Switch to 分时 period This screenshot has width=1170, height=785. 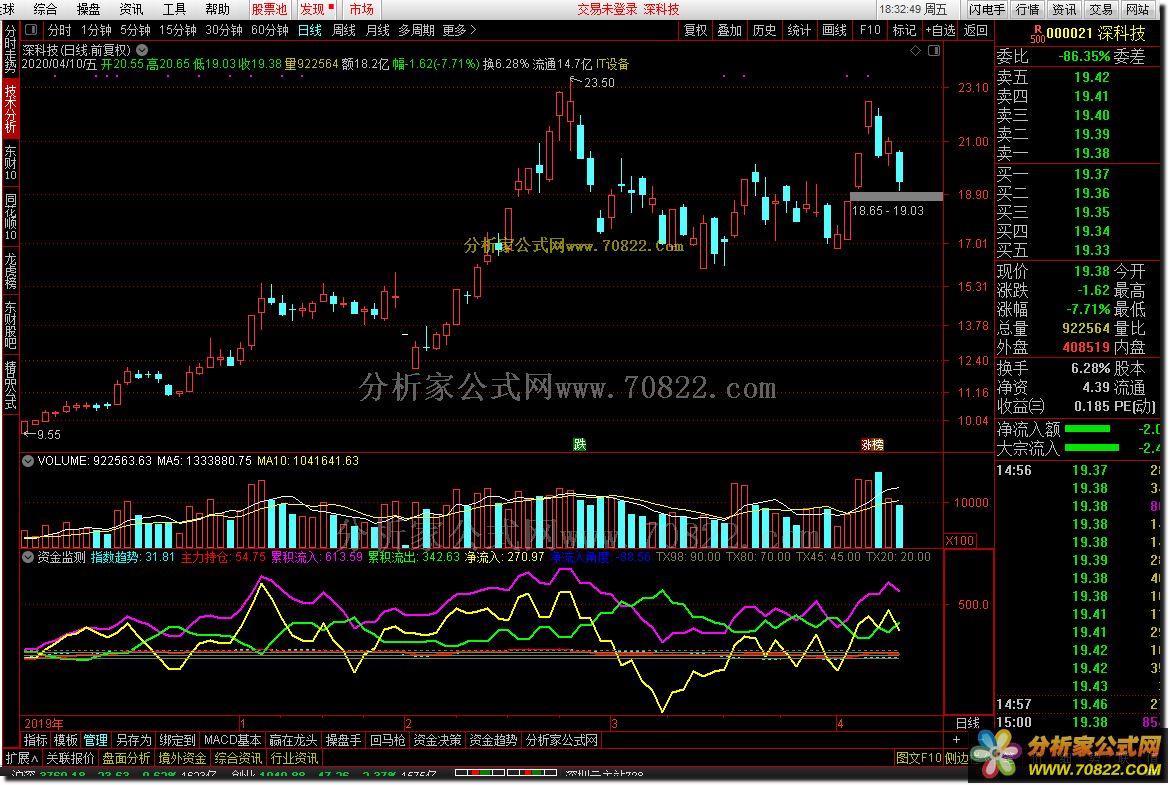(x=60, y=30)
